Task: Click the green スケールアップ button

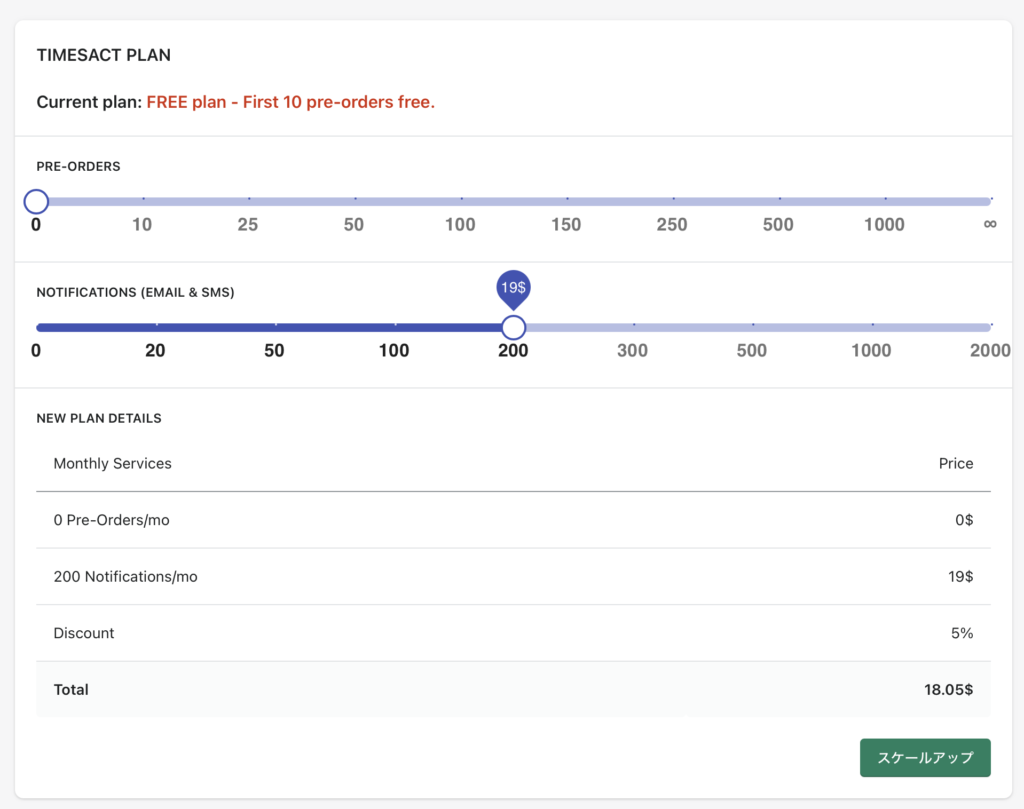Action: [925, 757]
